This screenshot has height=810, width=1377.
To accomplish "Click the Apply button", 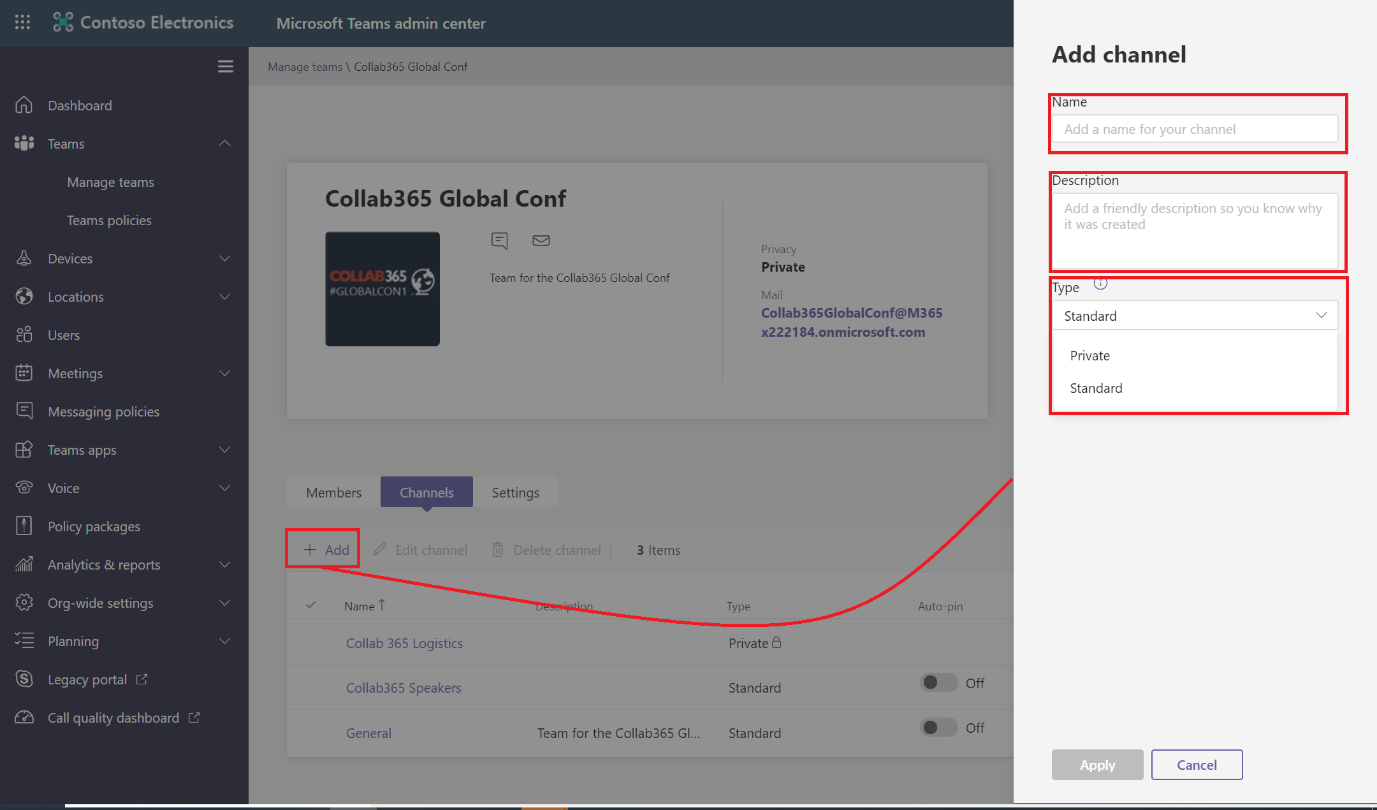I will pos(1098,765).
